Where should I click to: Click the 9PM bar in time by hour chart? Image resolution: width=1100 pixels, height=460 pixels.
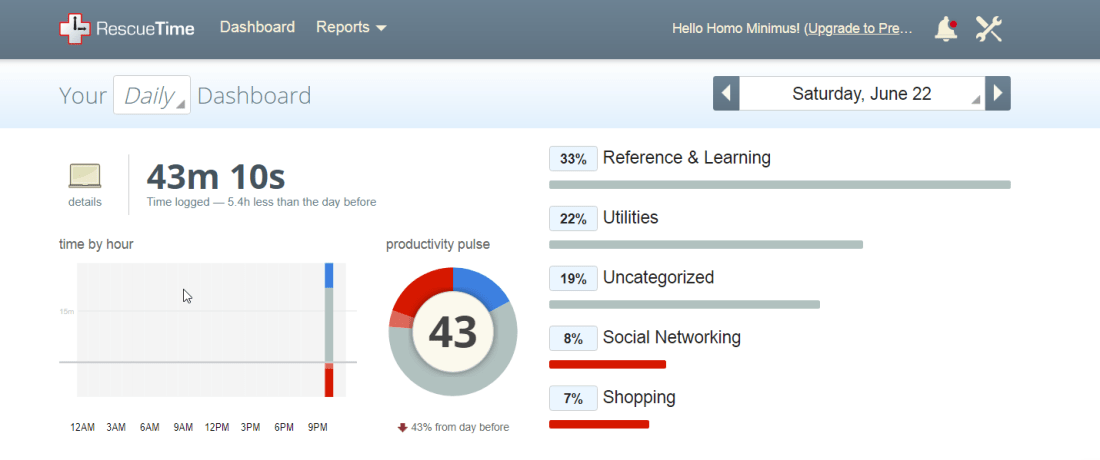tap(328, 330)
